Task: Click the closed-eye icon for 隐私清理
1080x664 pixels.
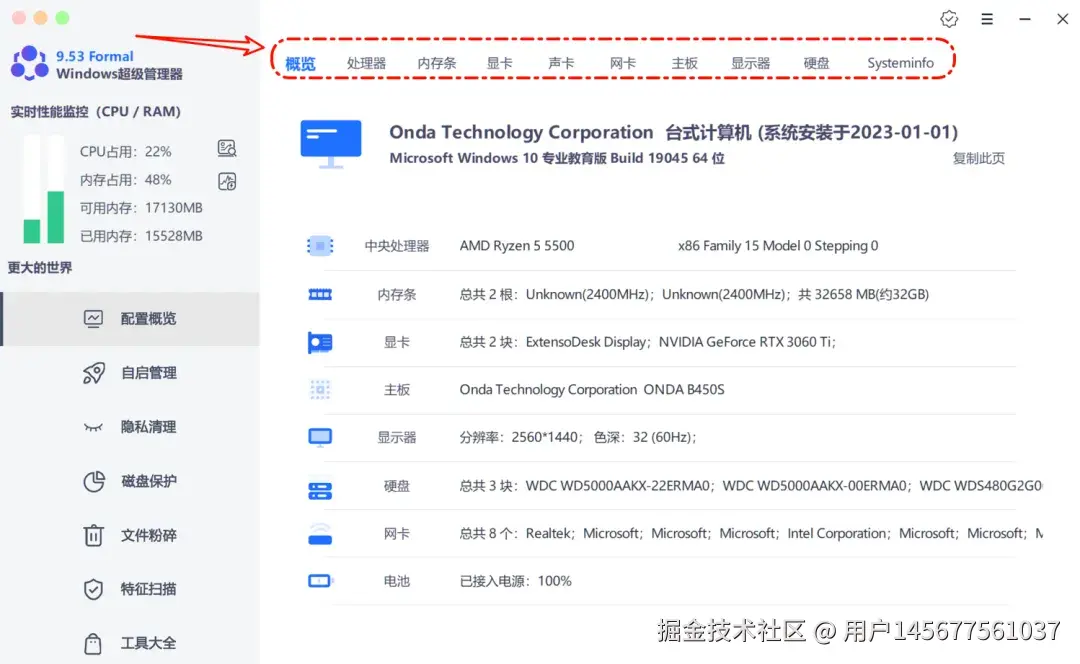Action: point(93,427)
